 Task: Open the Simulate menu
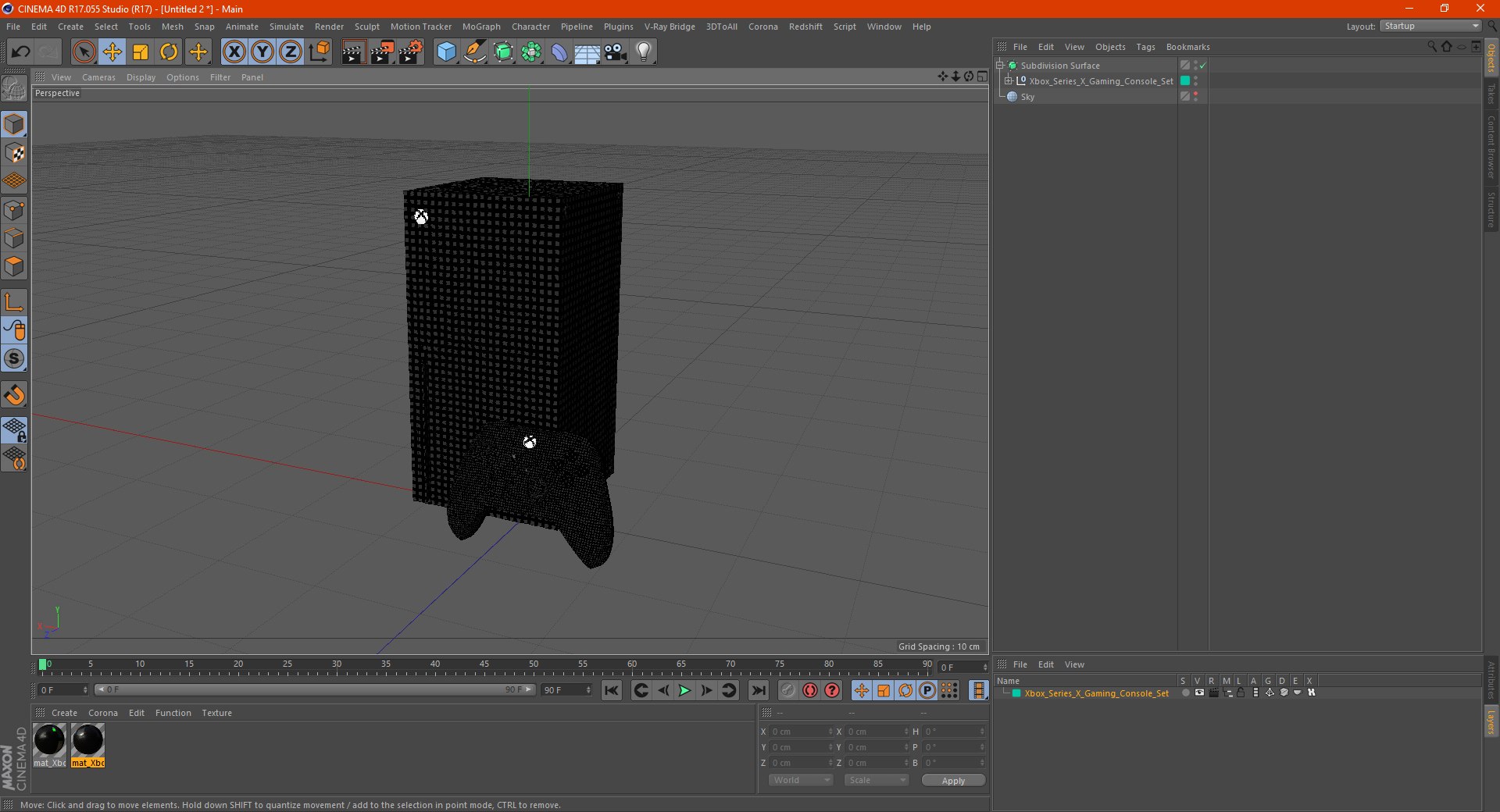287,27
